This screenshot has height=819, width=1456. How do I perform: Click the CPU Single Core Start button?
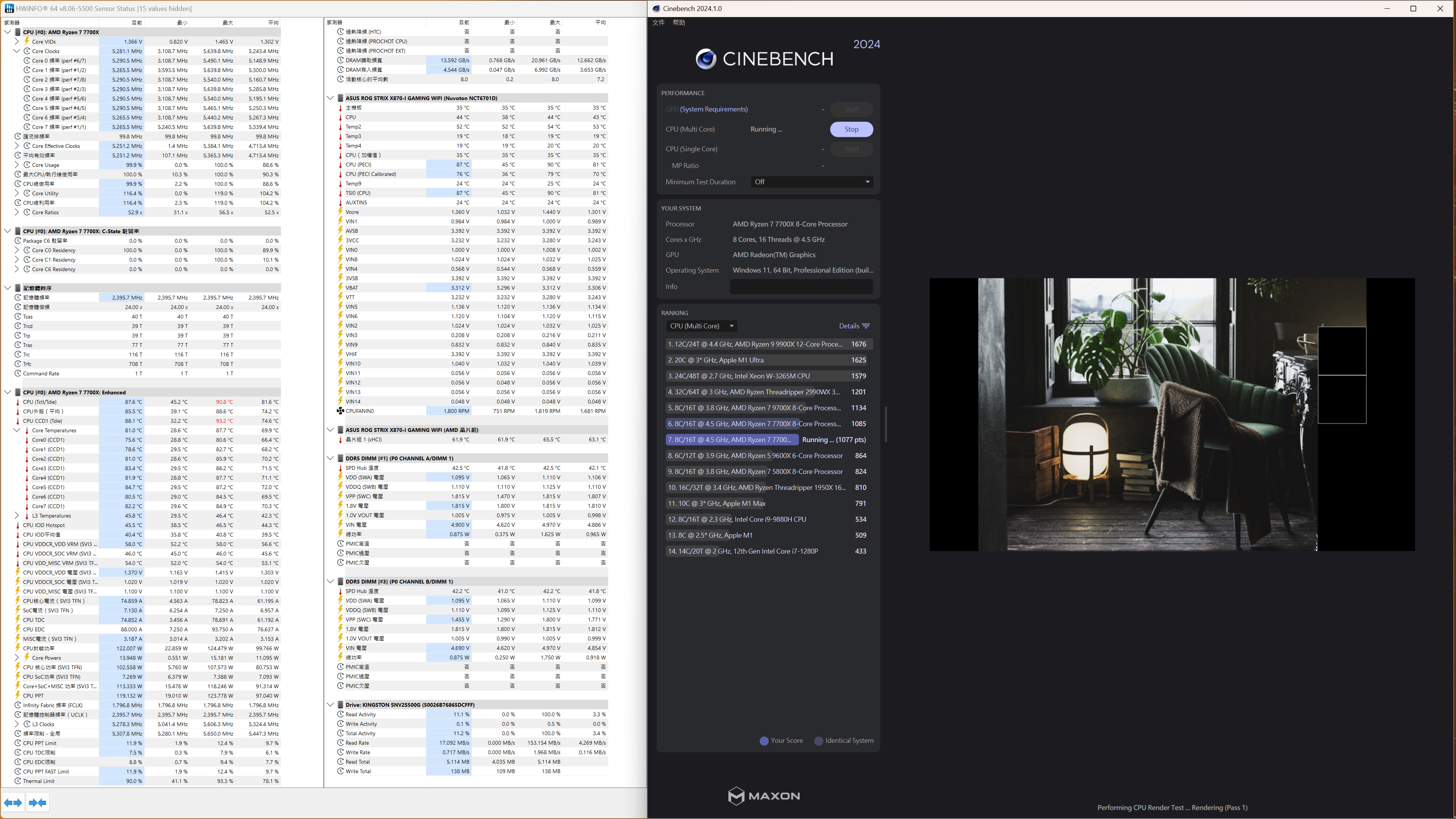[x=851, y=149]
